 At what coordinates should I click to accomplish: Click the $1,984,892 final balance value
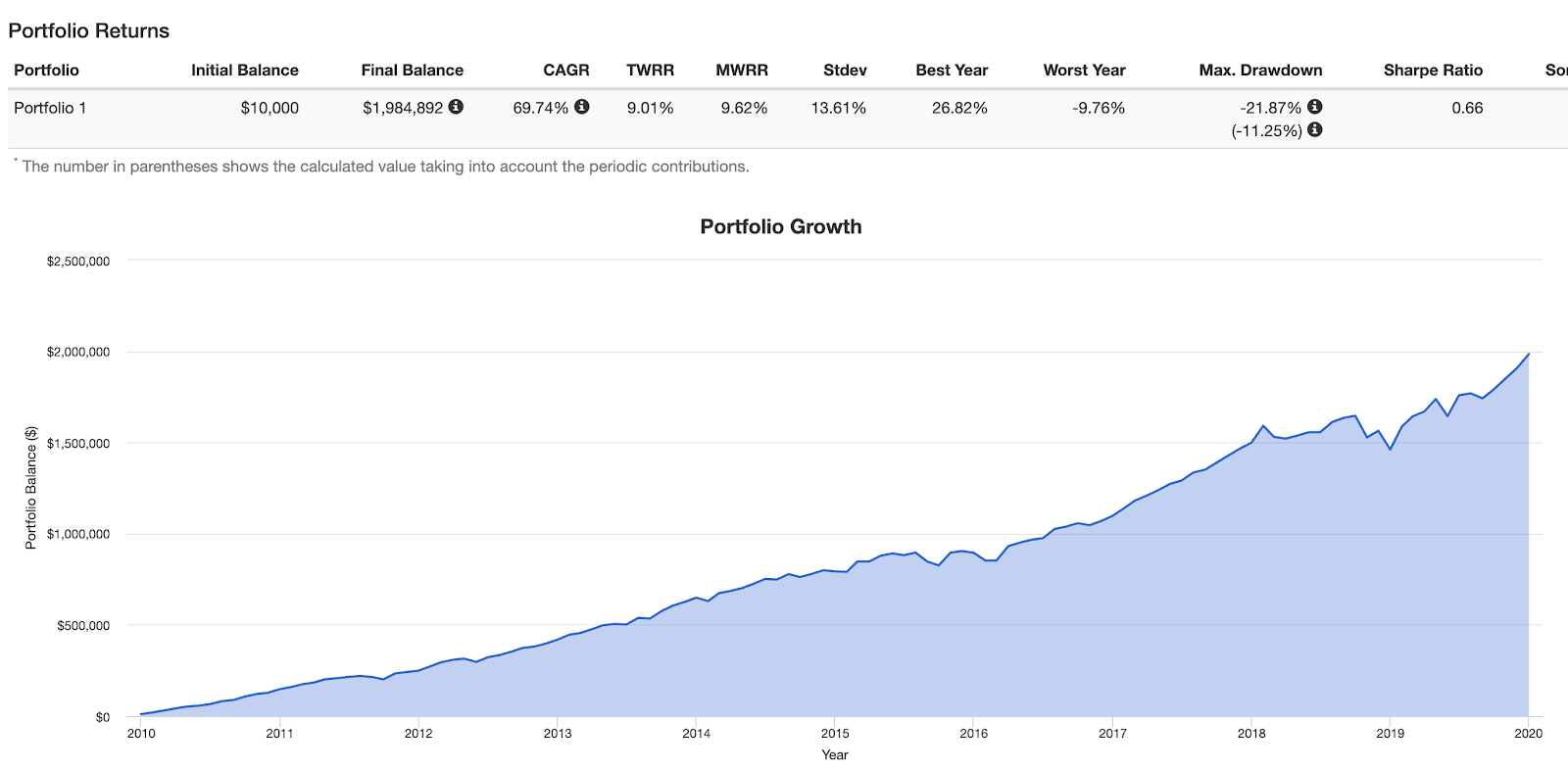pos(403,108)
